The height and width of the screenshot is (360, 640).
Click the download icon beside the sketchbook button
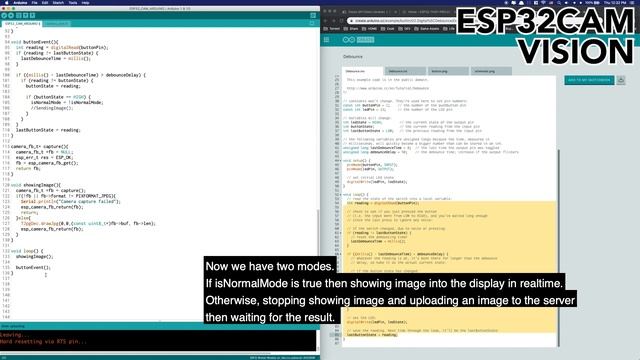[621, 80]
